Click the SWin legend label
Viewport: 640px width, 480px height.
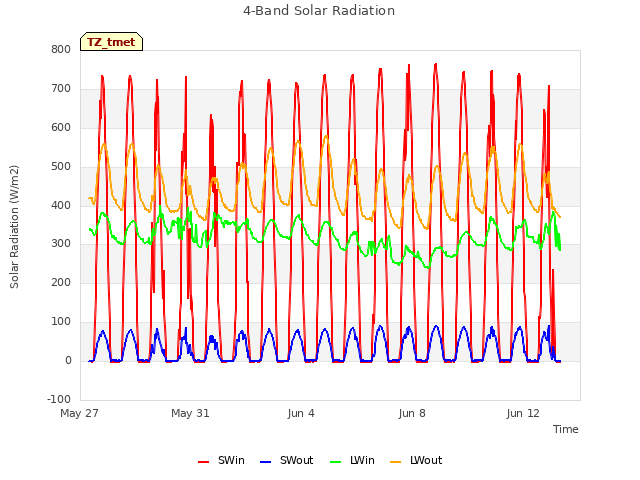click(231, 460)
